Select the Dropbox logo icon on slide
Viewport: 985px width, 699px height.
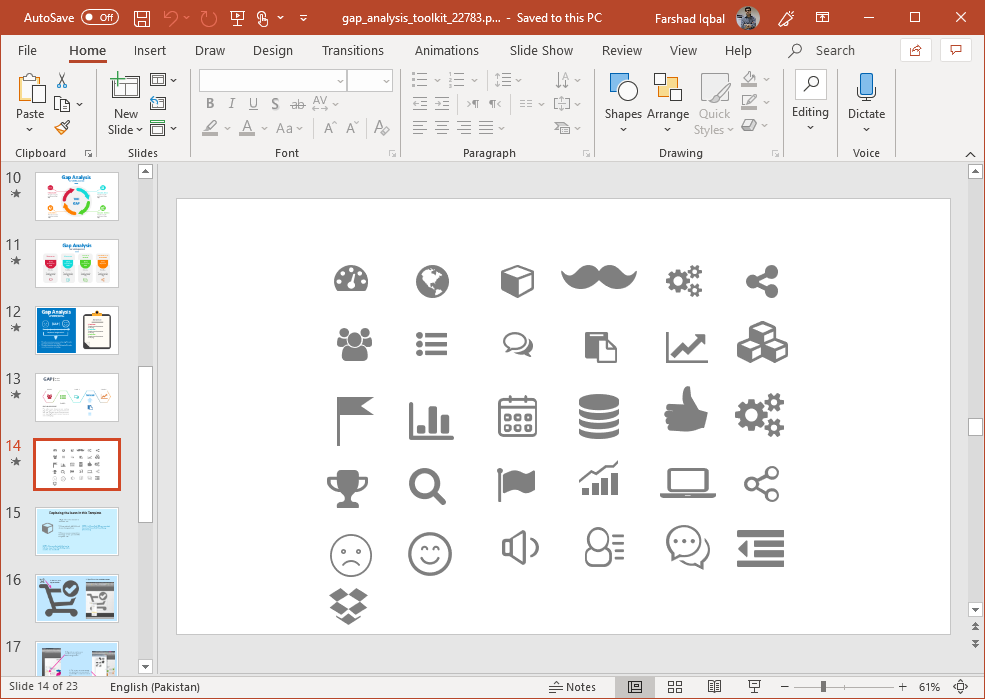pos(348,606)
